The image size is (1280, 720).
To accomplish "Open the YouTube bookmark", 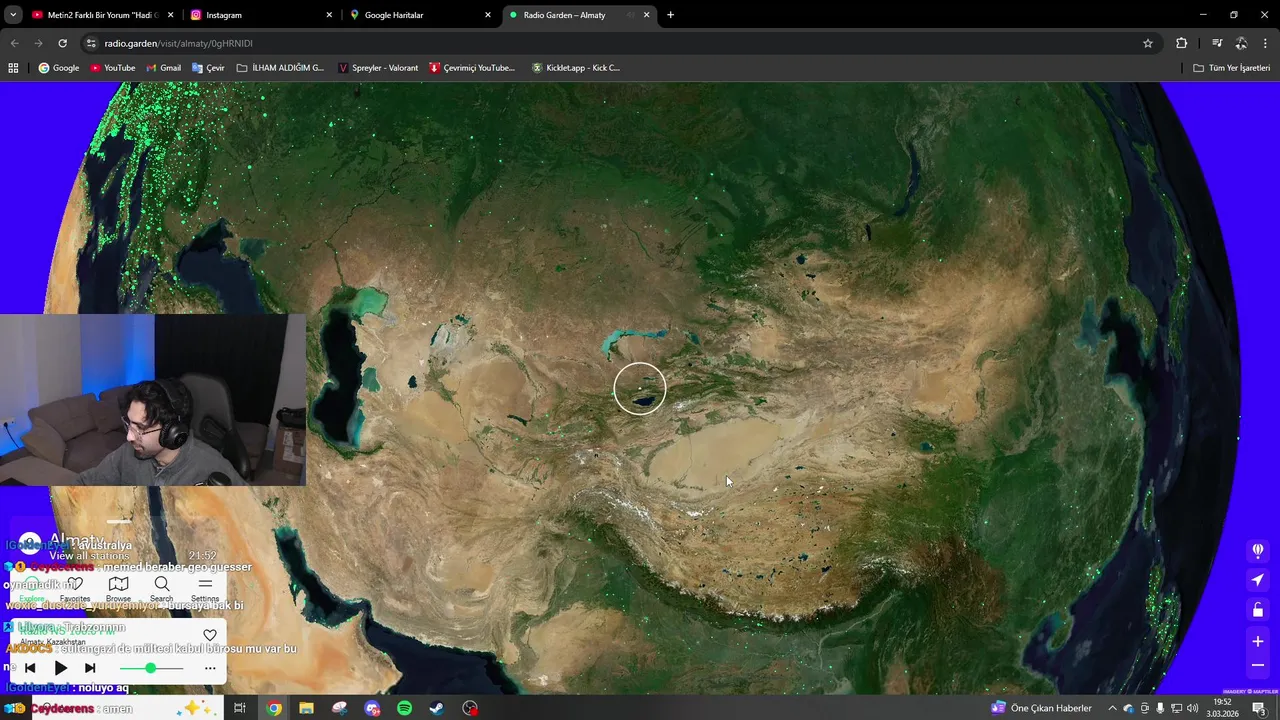I will pos(112,68).
